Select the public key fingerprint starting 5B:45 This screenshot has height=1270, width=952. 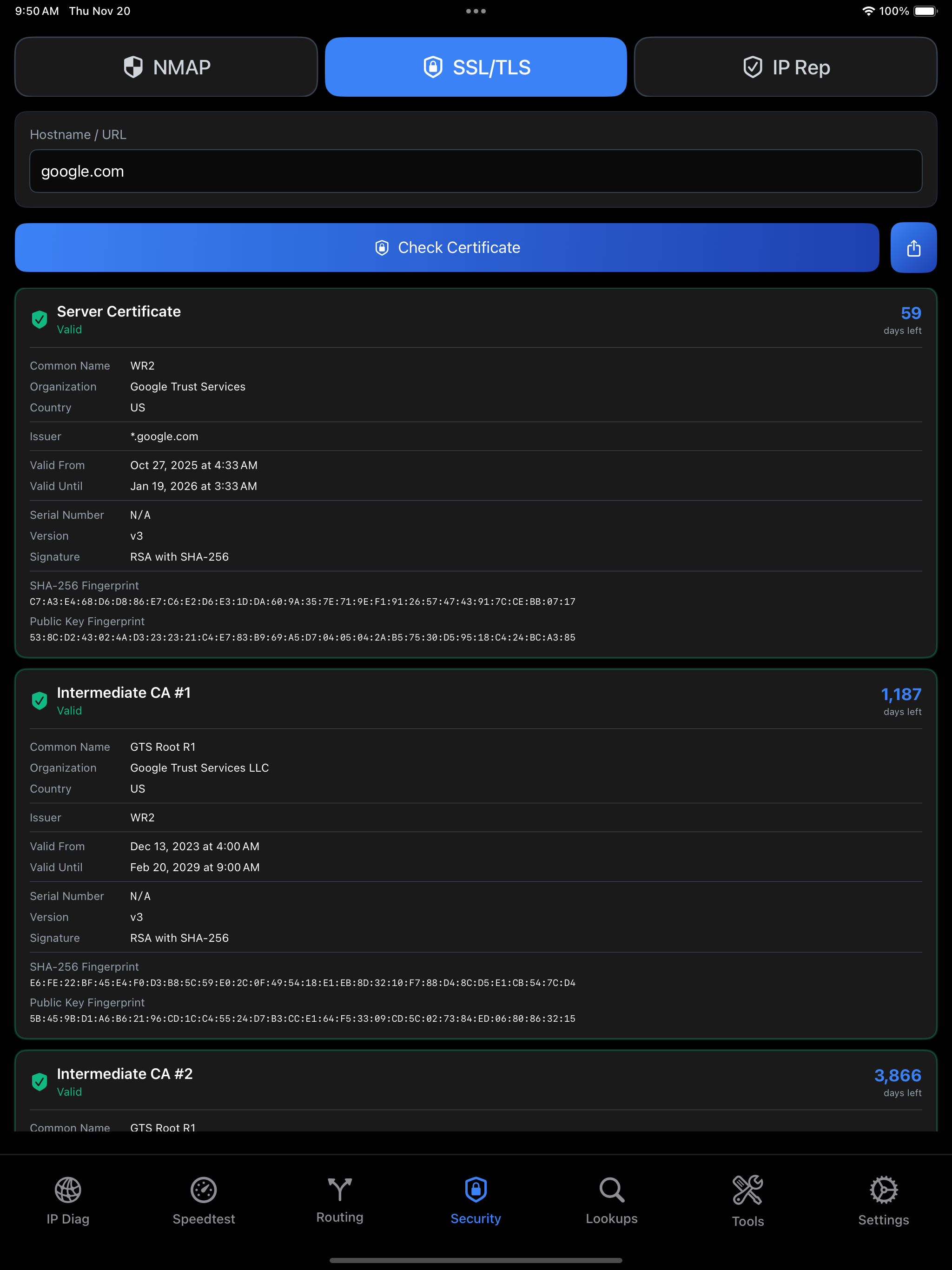pyautogui.click(x=303, y=1019)
